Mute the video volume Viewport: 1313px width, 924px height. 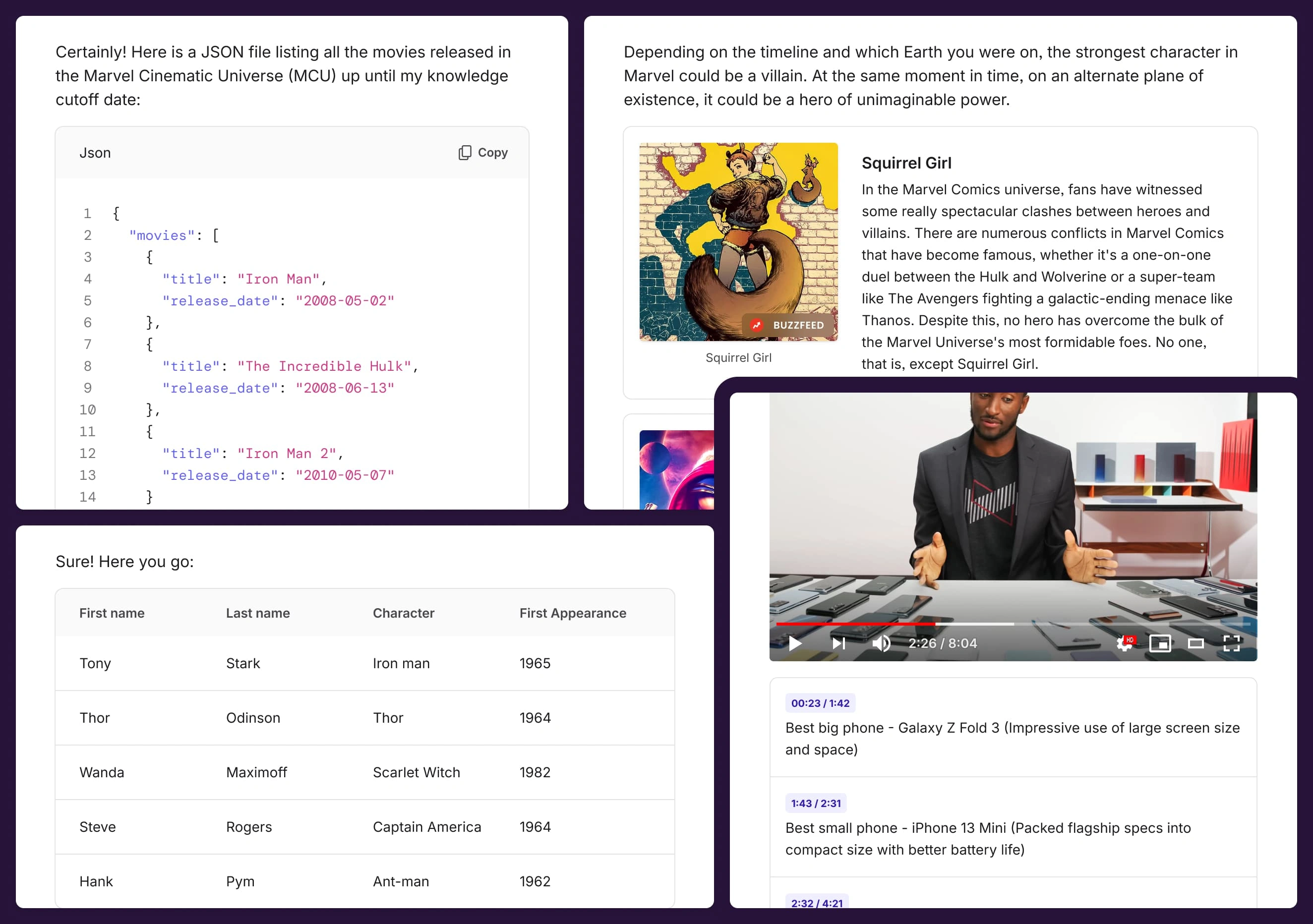click(881, 643)
